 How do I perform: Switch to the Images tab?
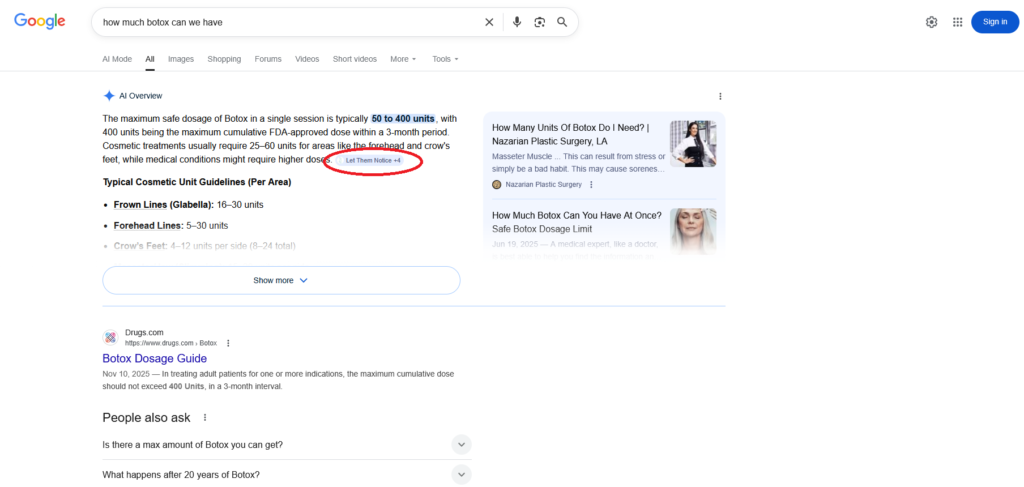(181, 59)
